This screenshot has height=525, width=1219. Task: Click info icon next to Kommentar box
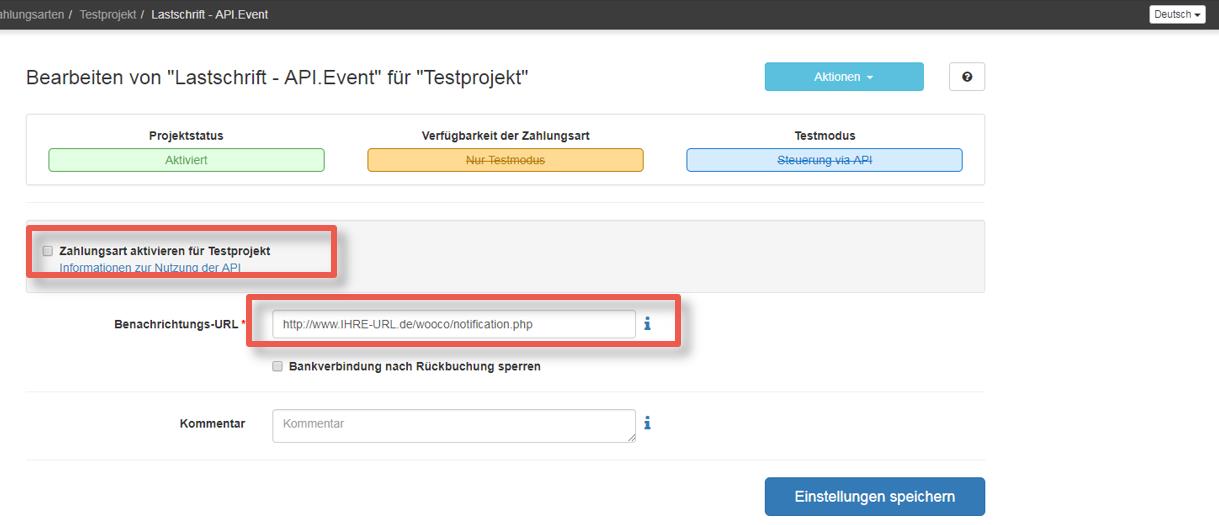click(x=647, y=424)
